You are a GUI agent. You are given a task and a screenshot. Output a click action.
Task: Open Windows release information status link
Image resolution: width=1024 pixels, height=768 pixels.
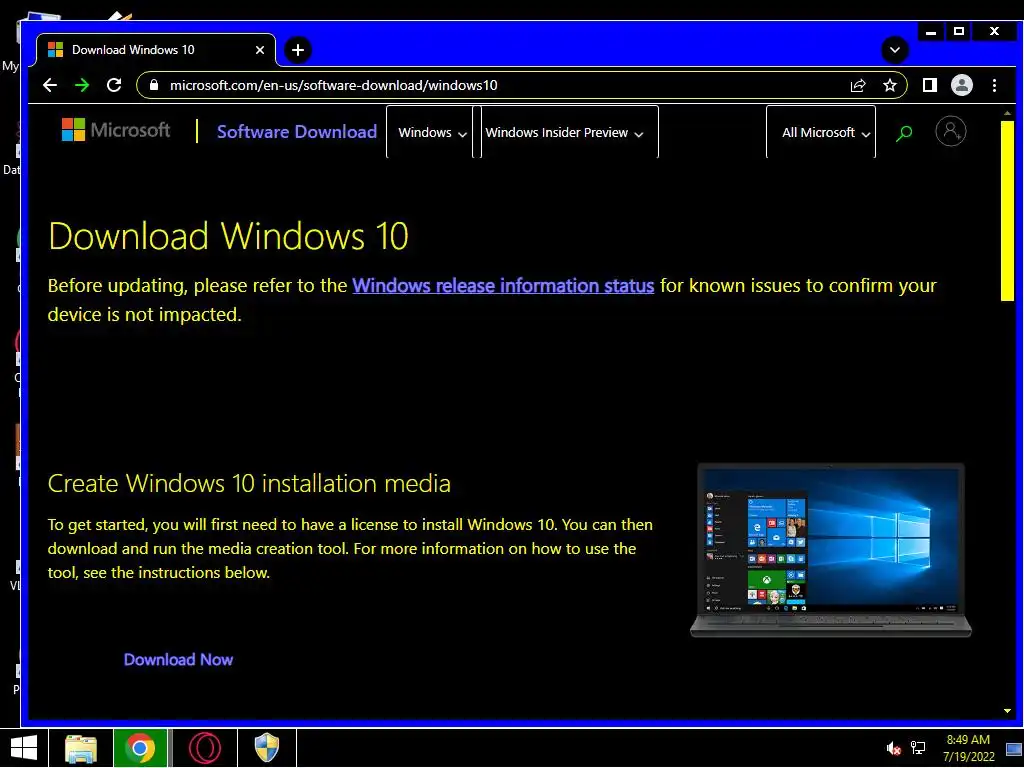pos(503,286)
